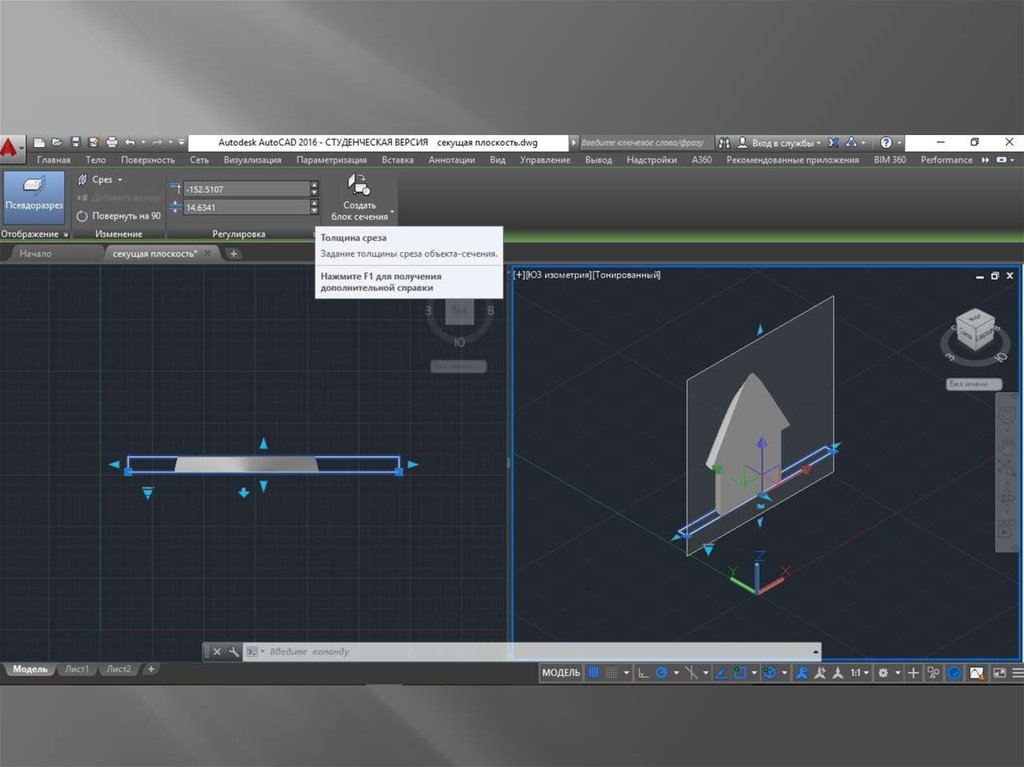The height and width of the screenshot is (767, 1024).
Task: Click the Save icon in quick access toolbar
Action: [75, 143]
